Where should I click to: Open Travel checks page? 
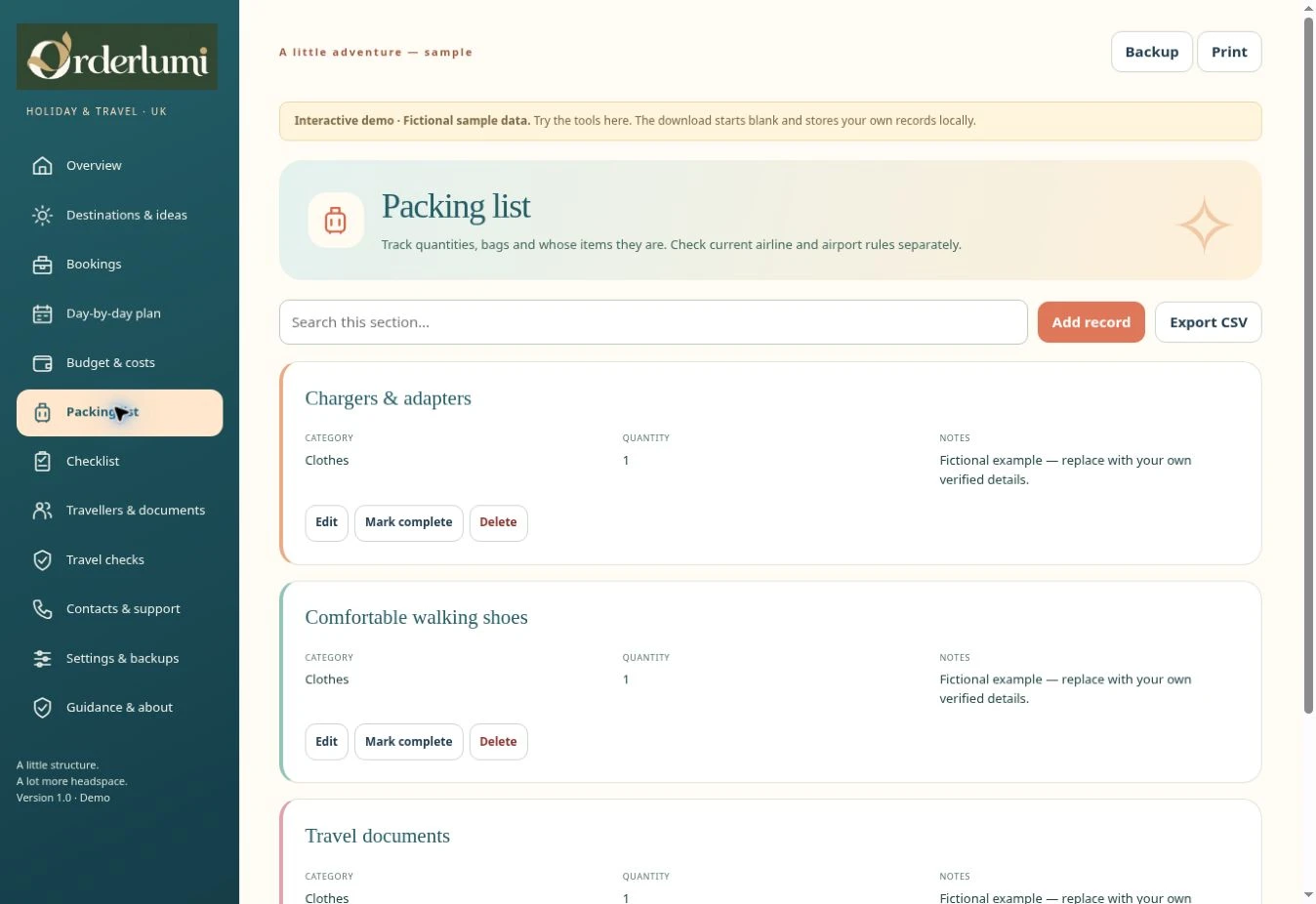click(119, 559)
